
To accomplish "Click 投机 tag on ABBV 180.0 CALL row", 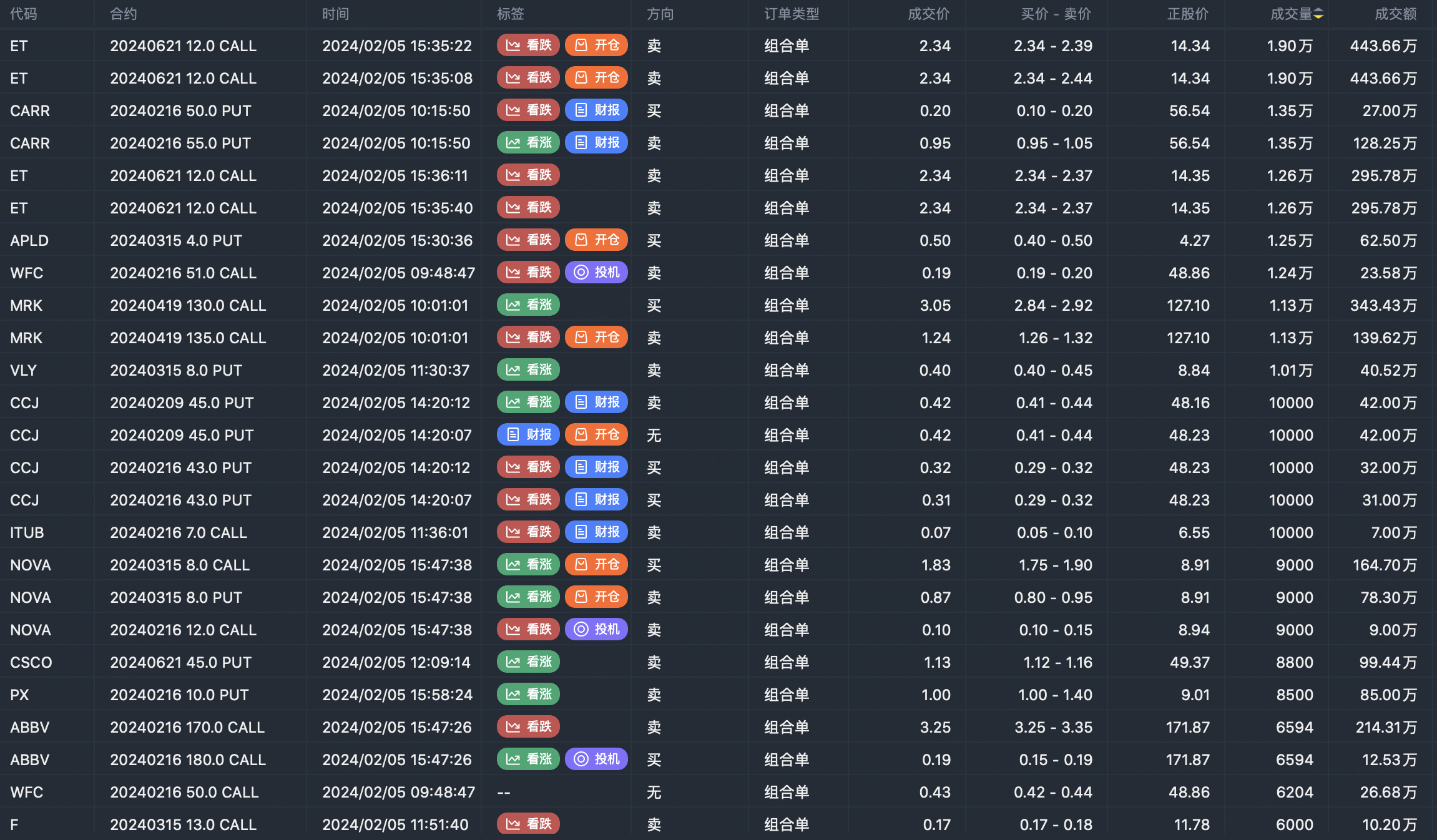I will pyautogui.click(x=596, y=759).
